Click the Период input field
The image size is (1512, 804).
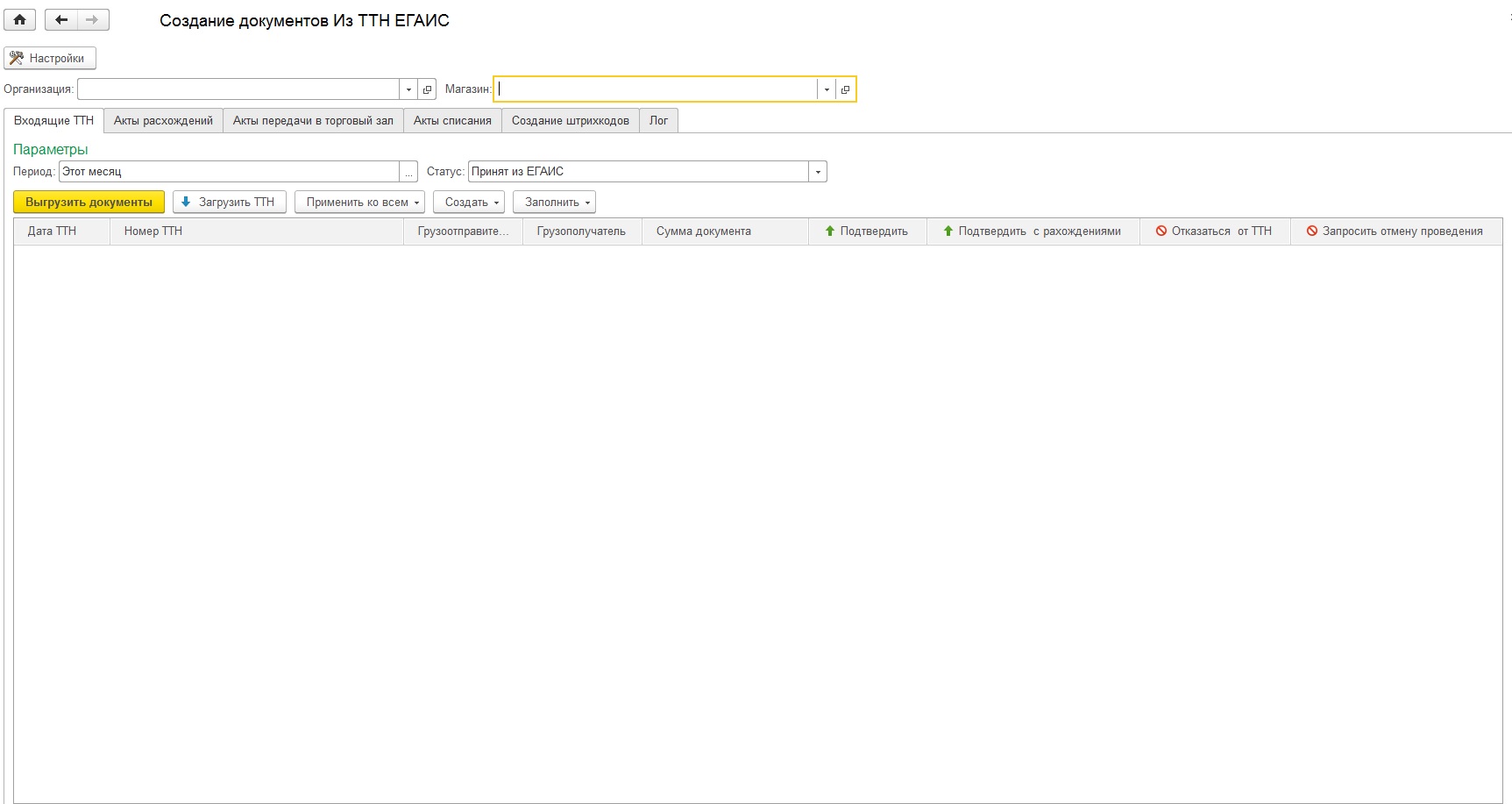(x=228, y=172)
